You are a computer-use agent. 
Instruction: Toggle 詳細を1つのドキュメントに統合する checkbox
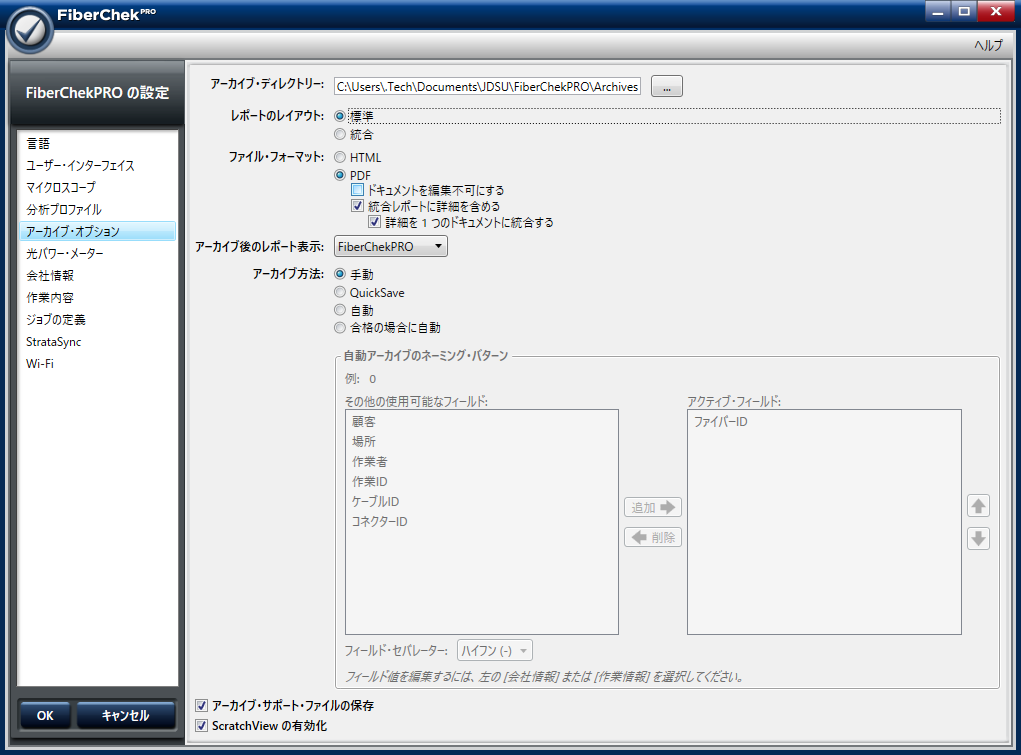[374, 222]
